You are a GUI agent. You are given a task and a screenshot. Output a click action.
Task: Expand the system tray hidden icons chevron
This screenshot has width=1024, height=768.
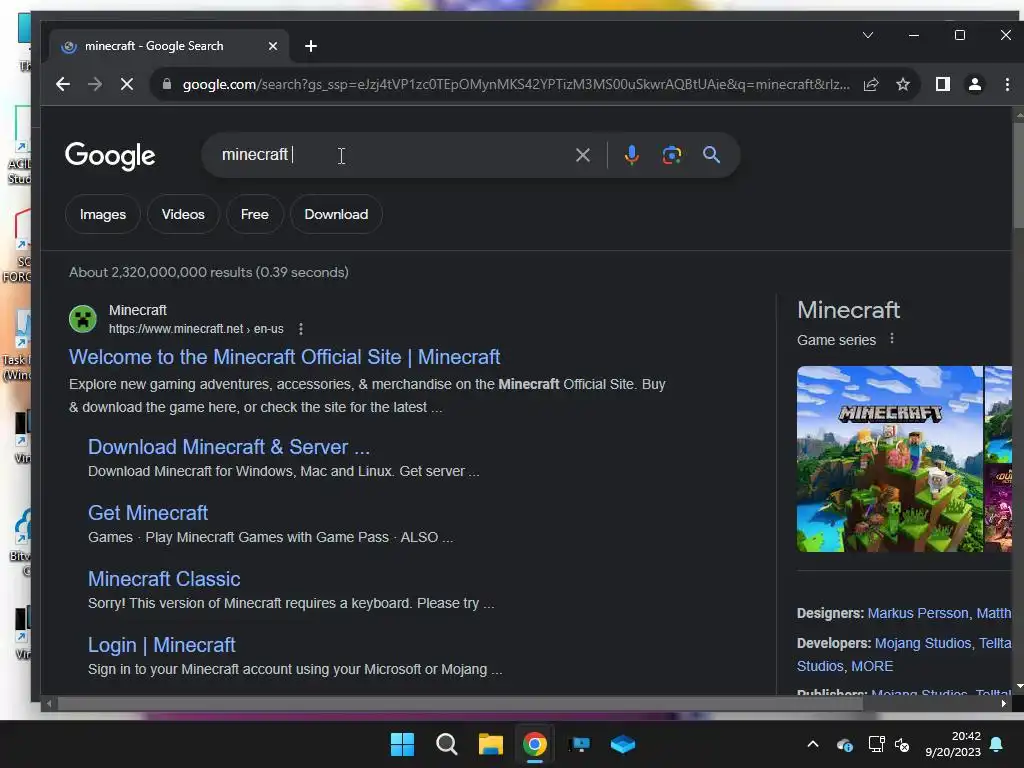[x=813, y=744]
